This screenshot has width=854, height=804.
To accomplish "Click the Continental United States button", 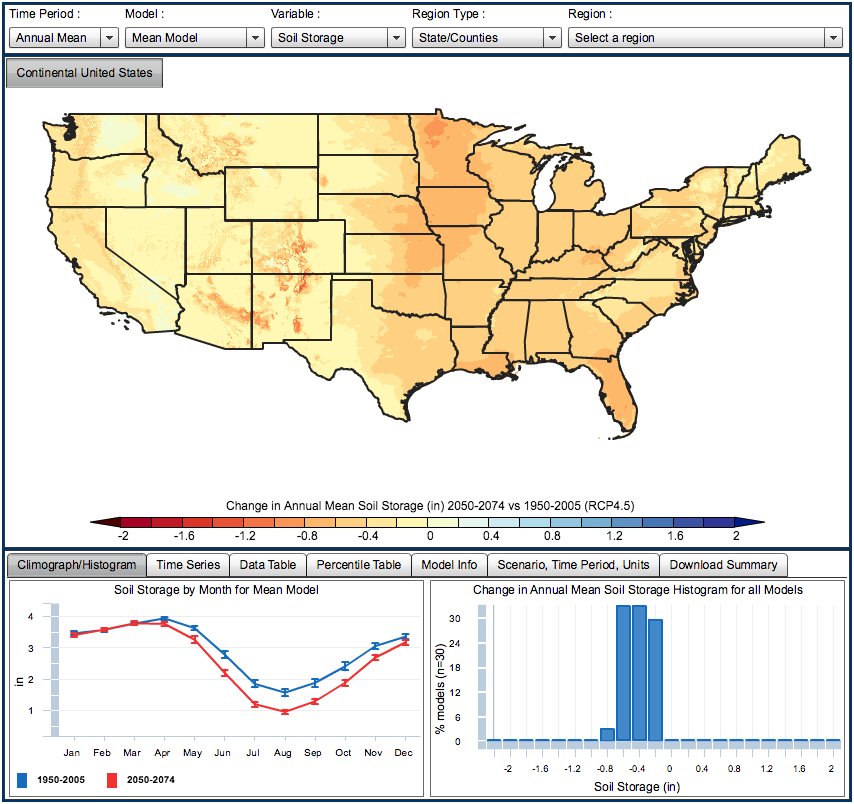I will click(x=84, y=73).
